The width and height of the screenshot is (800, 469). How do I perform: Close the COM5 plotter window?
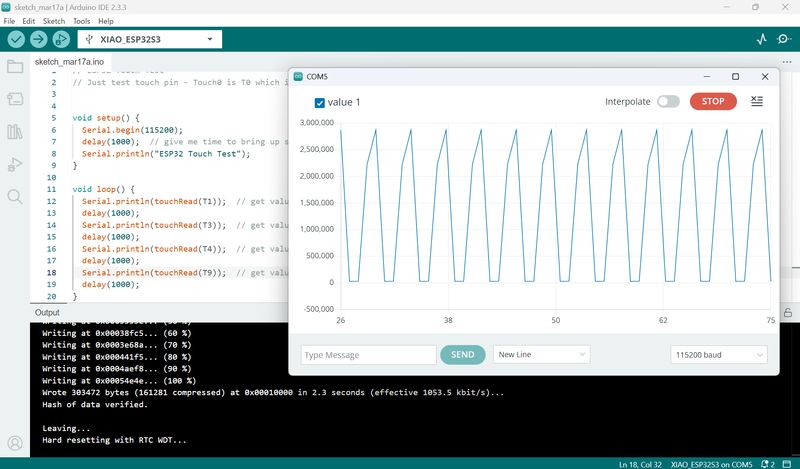click(x=765, y=77)
